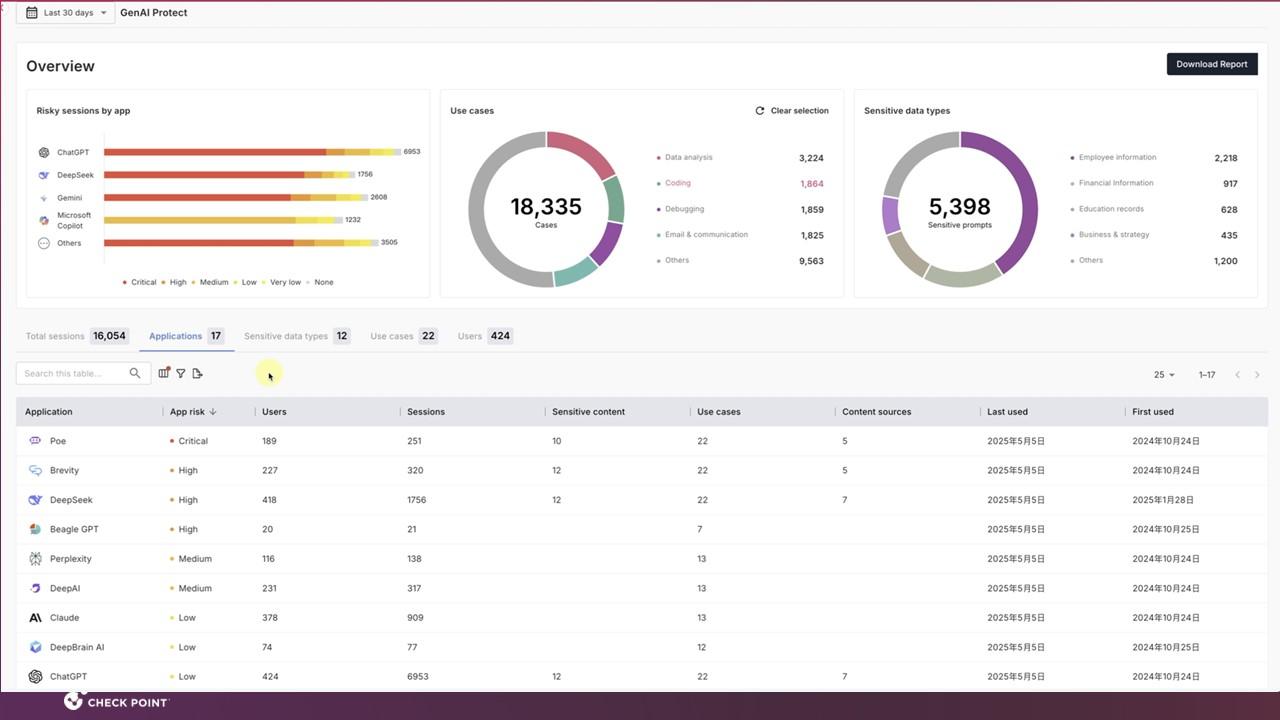The height and width of the screenshot is (720, 1280).
Task: Click the Claude app icon
Action: (x=35, y=618)
